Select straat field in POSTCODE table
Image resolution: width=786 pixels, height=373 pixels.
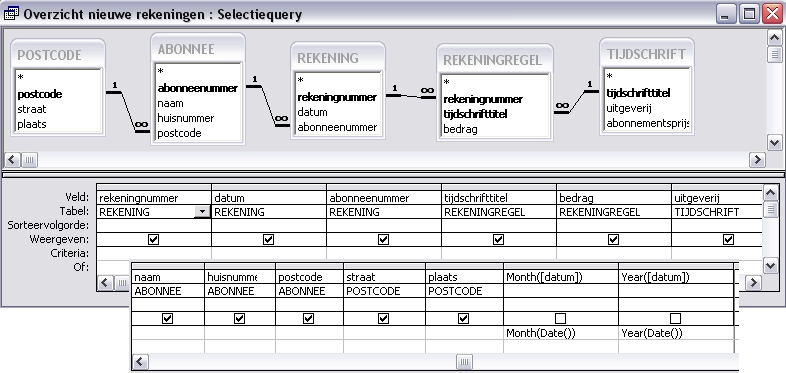tap(32, 109)
